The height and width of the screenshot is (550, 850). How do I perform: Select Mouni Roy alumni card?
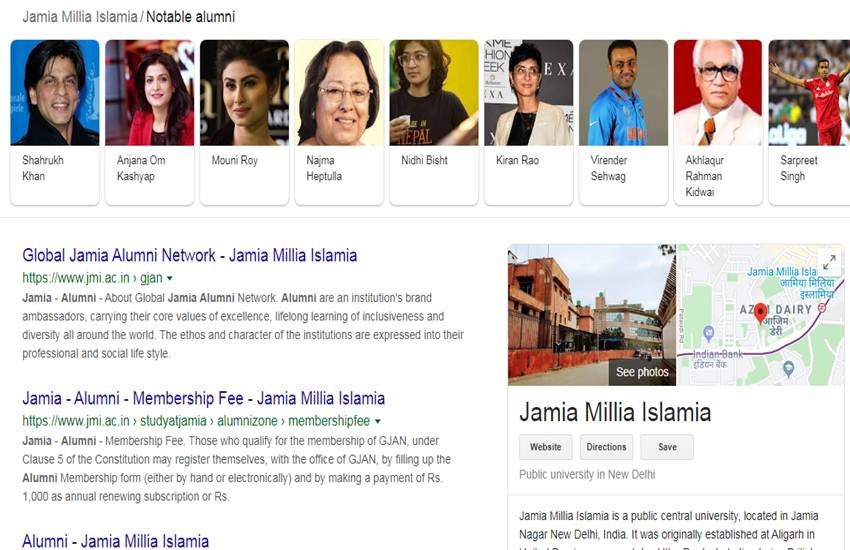click(x=244, y=122)
